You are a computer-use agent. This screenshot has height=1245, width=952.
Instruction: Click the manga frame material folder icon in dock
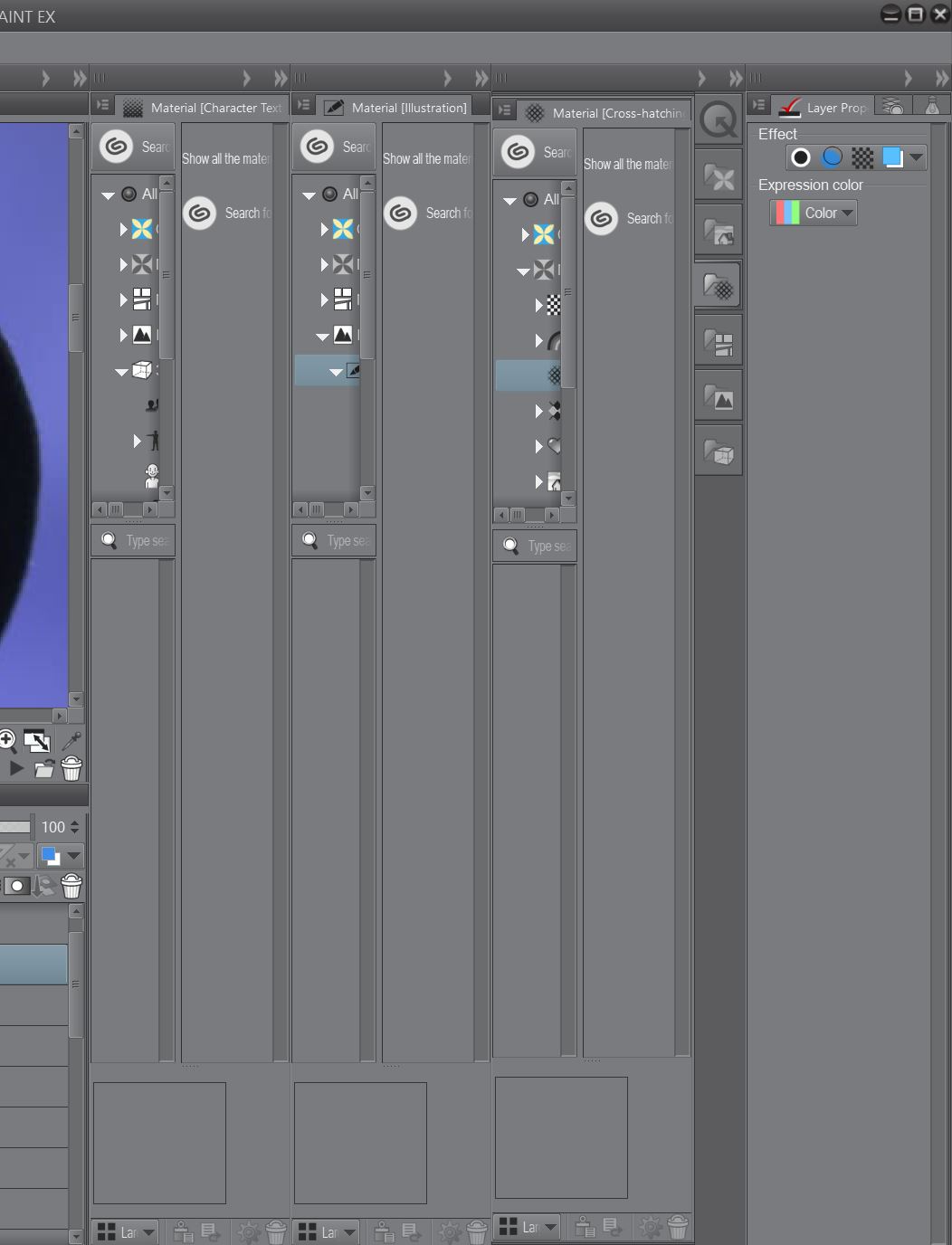(x=719, y=342)
